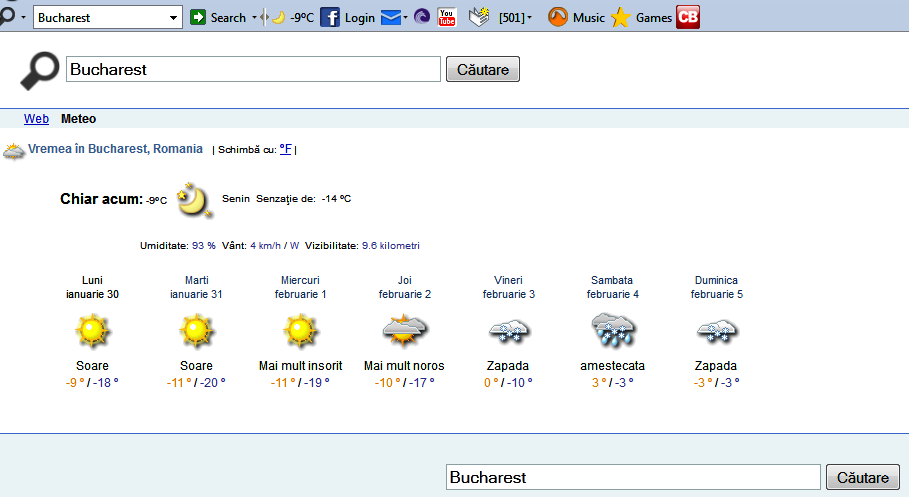Click the moon weather icon in toolbar
Image resolution: width=909 pixels, height=497 pixels.
279,17
